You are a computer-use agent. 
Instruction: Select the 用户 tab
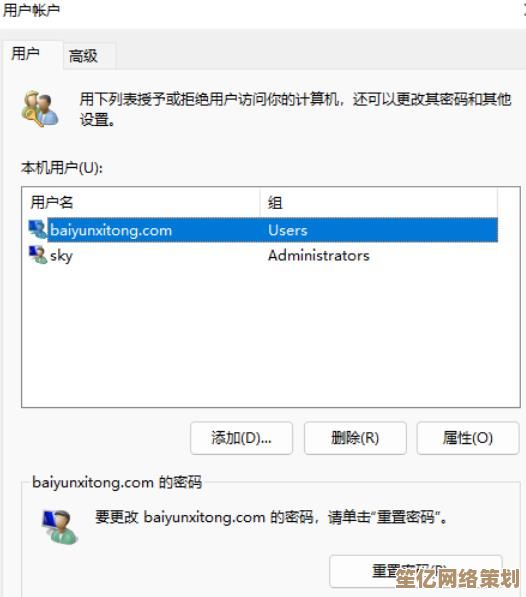(26, 54)
